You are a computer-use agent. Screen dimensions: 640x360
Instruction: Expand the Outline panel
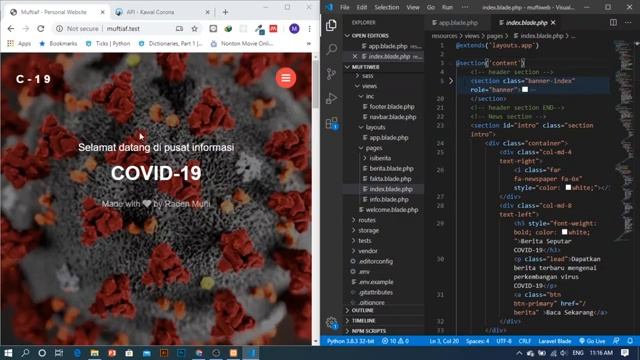click(x=347, y=311)
